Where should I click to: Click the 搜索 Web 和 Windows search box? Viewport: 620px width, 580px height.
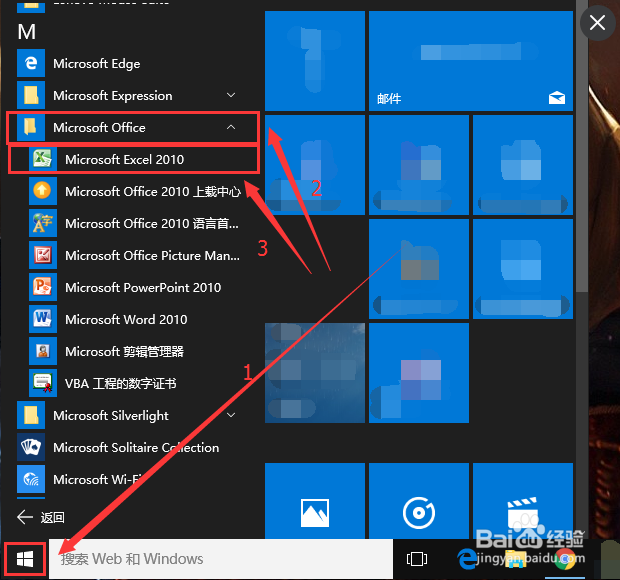pyautogui.click(x=221, y=559)
